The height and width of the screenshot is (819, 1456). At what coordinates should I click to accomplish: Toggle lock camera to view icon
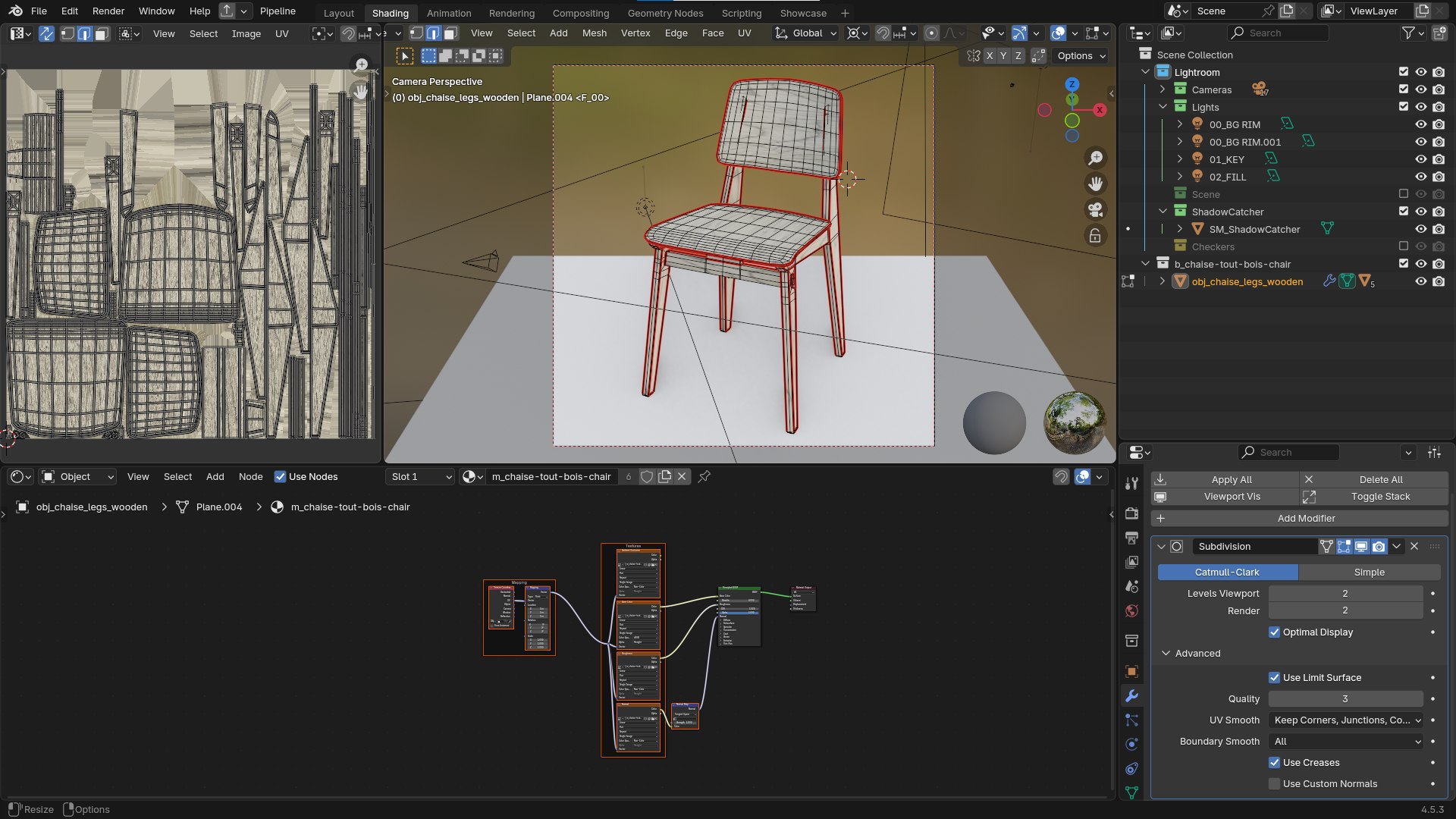click(1096, 236)
